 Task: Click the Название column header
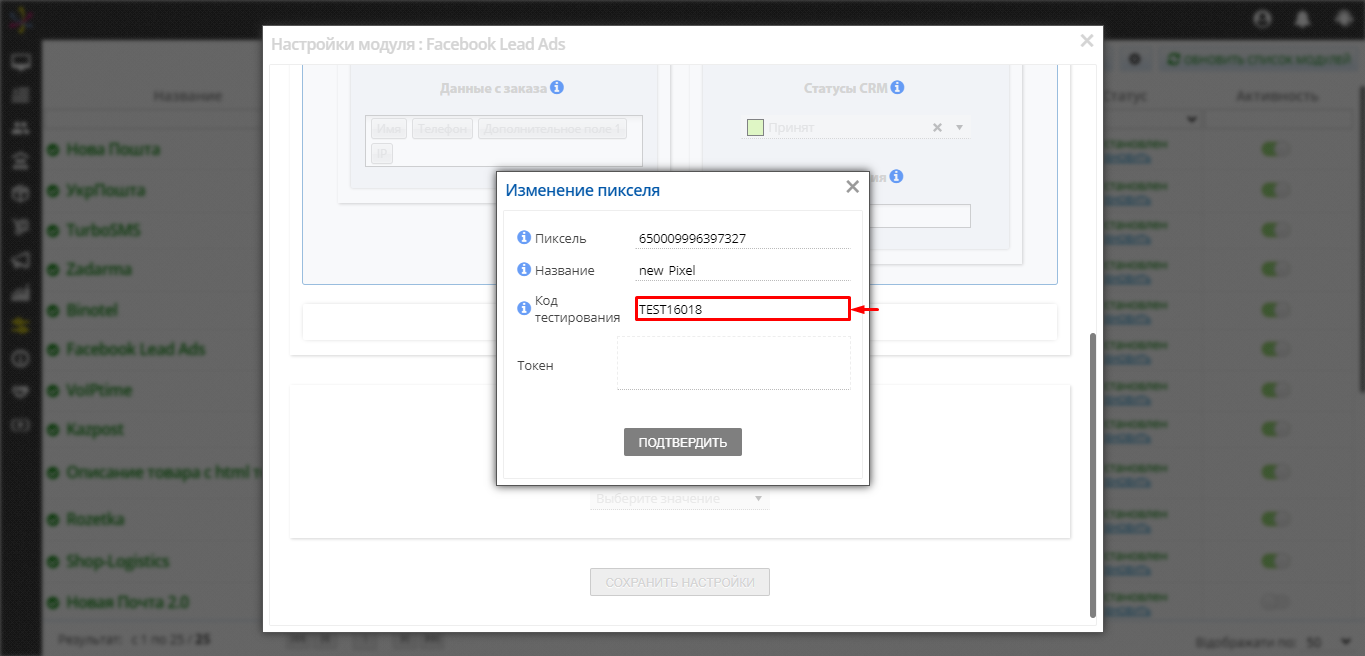tap(187, 96)
